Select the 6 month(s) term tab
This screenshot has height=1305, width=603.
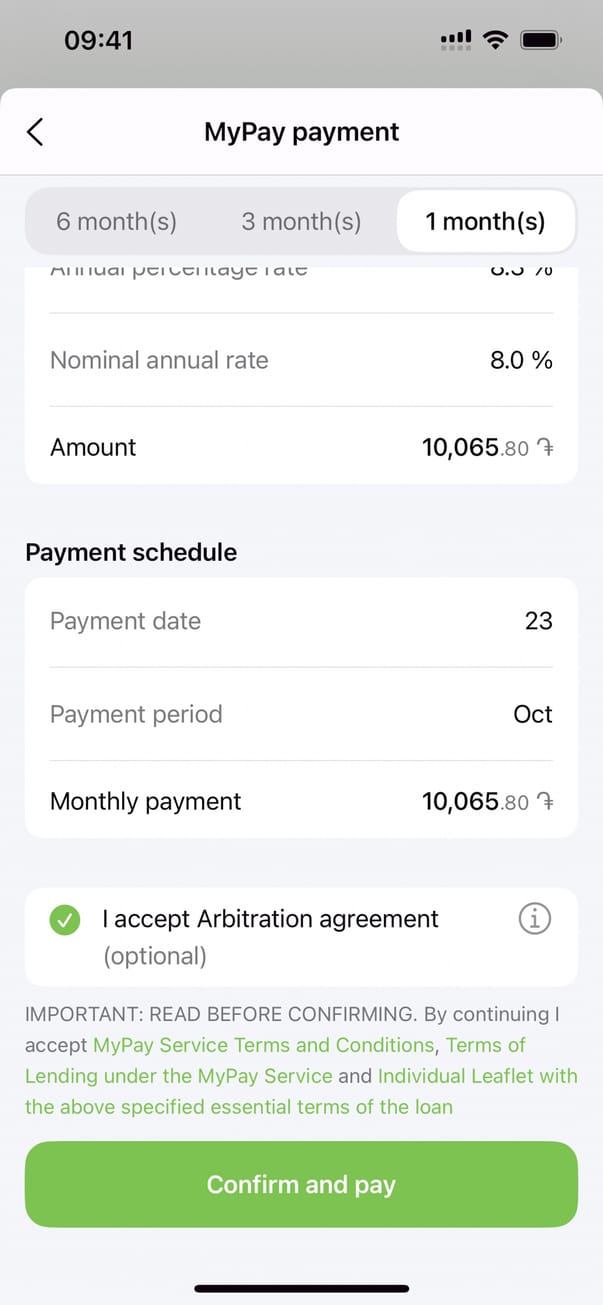(x=116, y=221)
